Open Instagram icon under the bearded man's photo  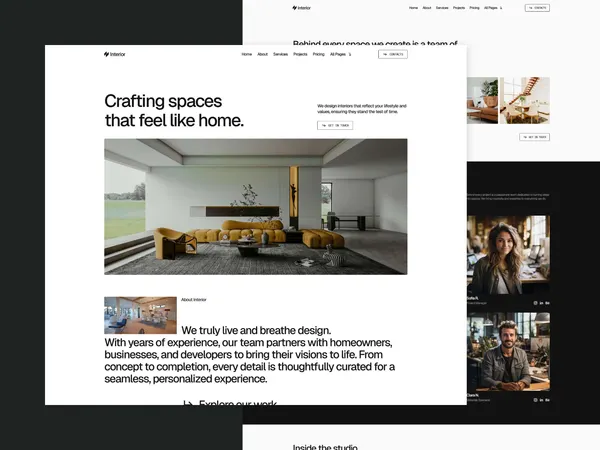[535, 400]
